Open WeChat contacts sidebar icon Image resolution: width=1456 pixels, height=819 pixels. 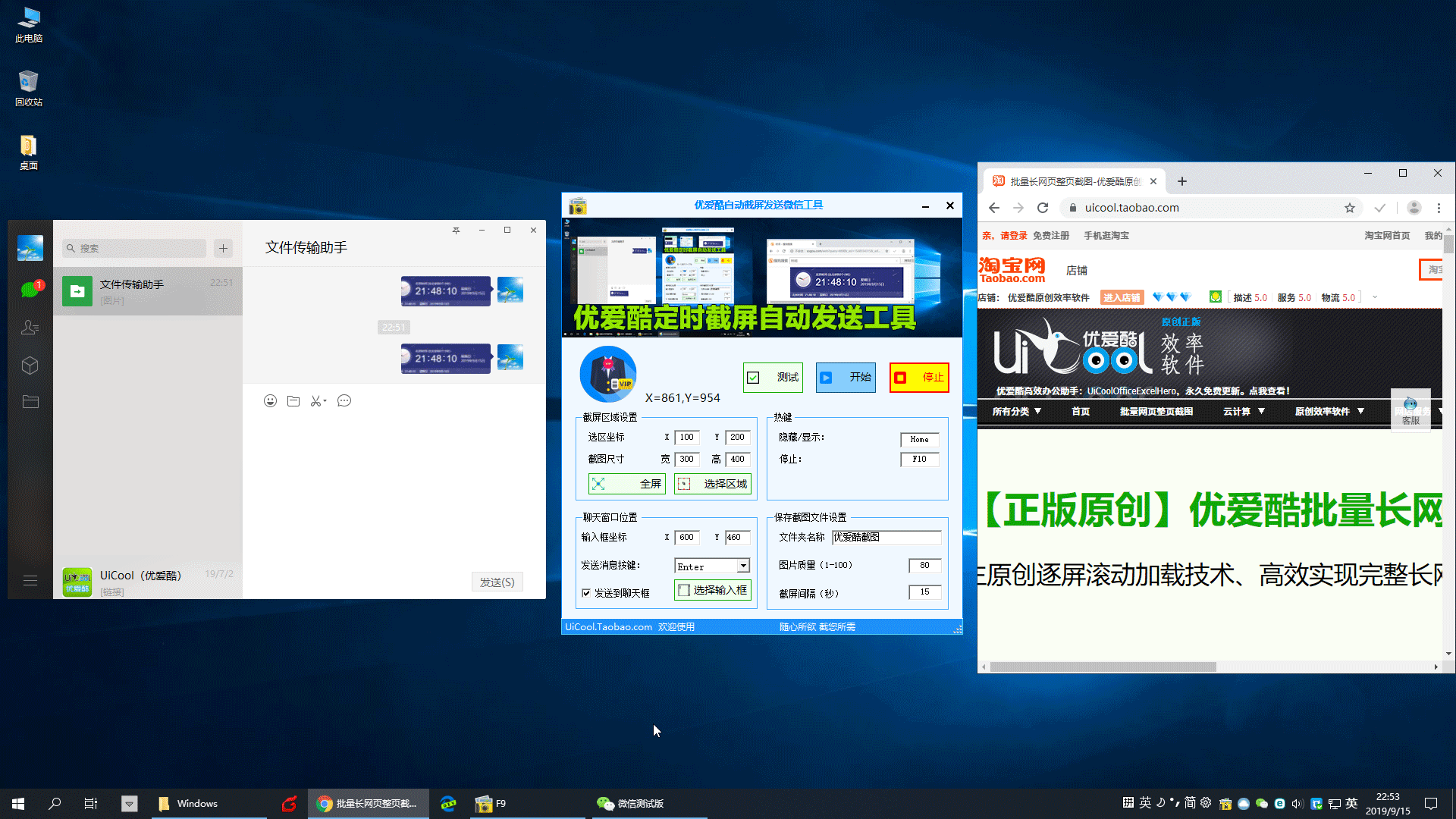pyautogui.click(x=30, y=328)
